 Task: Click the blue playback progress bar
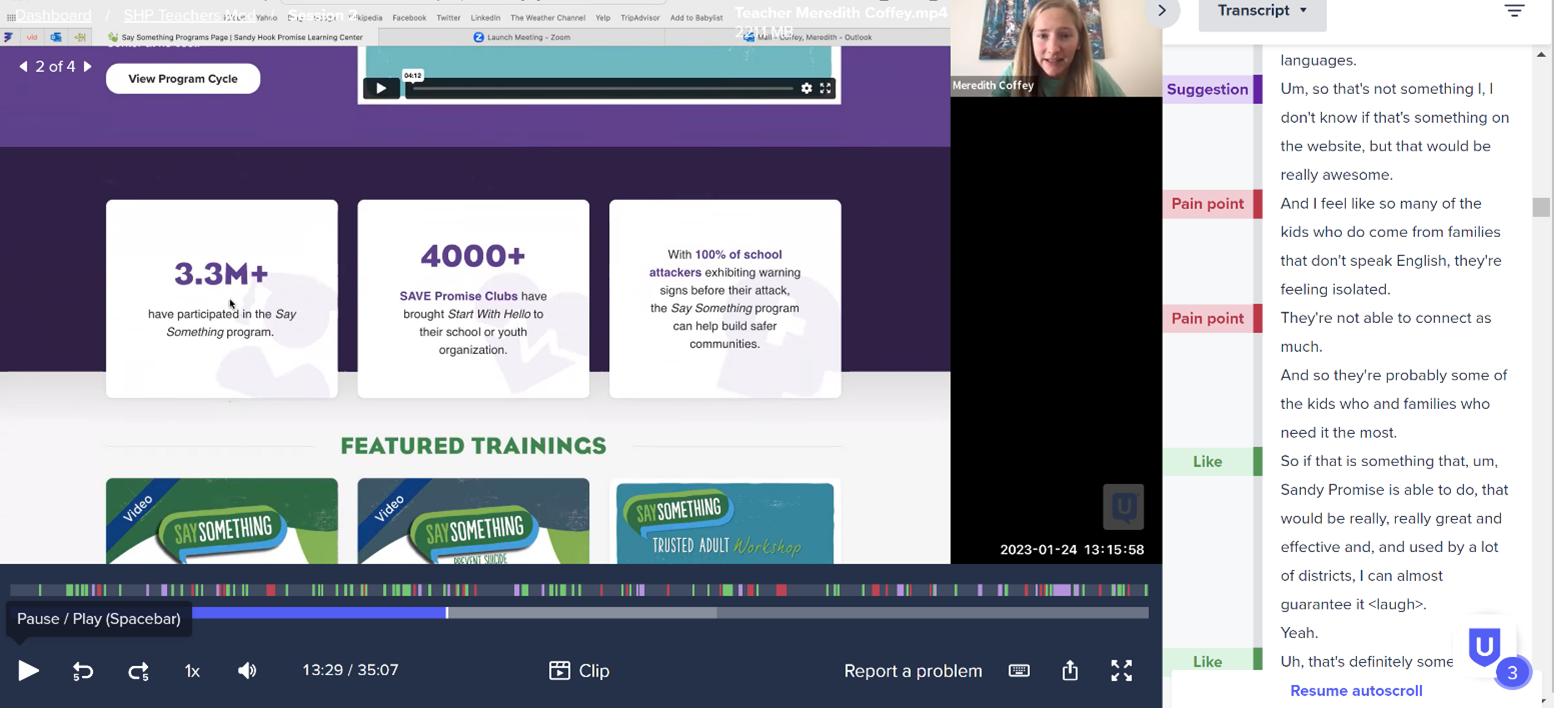coord(320,613)
